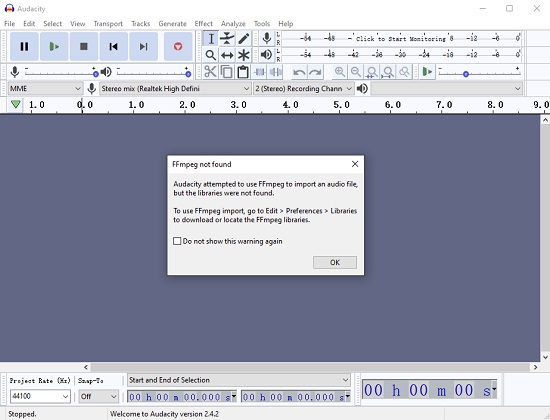Screen dimensions: 550x420
Task: Click the recording volume slider knob
Action: (95, 74)
